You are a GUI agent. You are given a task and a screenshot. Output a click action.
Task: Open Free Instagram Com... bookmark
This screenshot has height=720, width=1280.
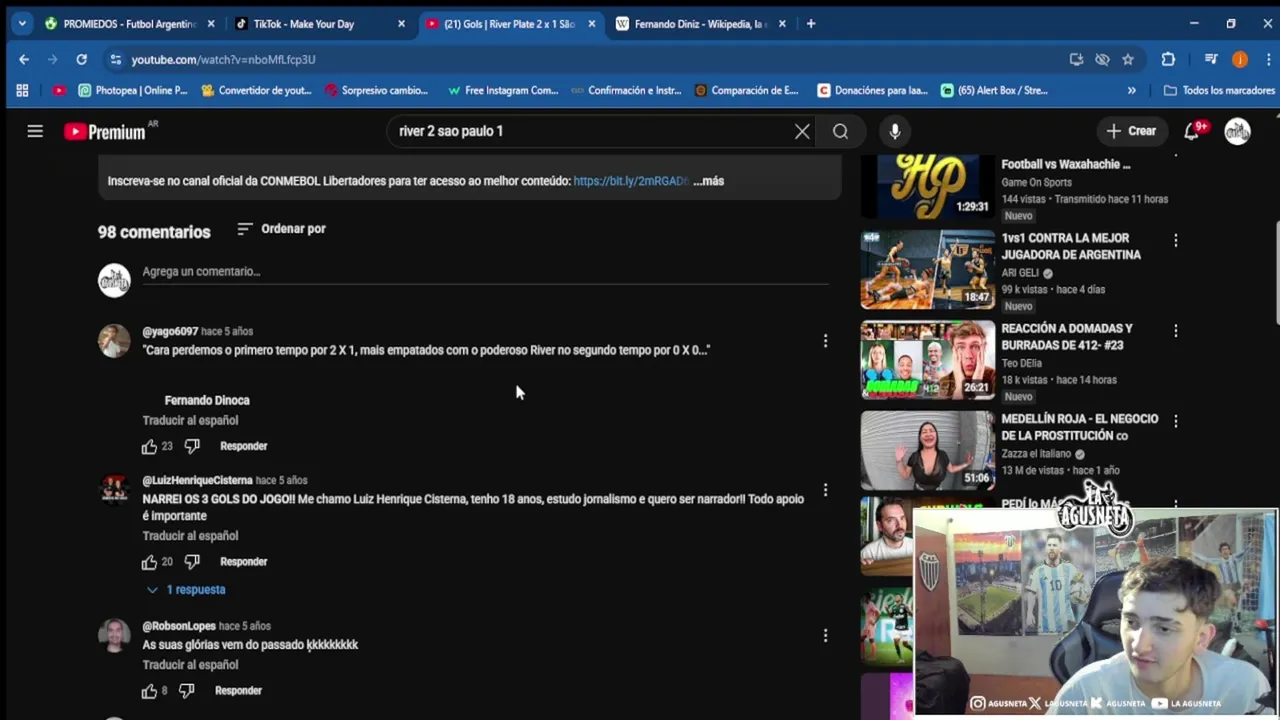coord(503,90)
